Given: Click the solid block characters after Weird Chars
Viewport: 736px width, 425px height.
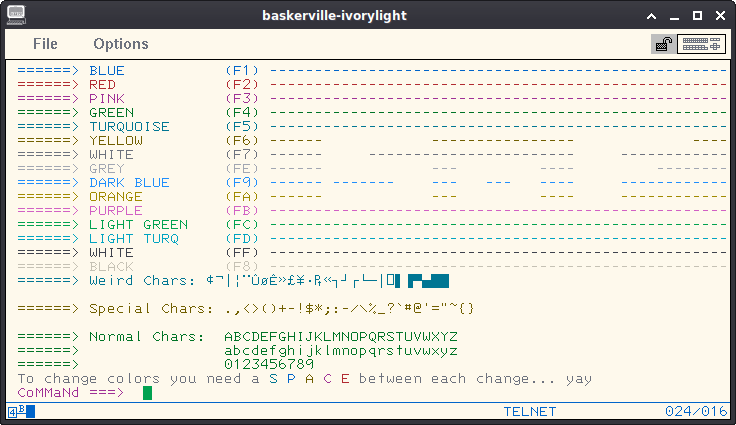Looking at the screenshot, I should point(428,281).
